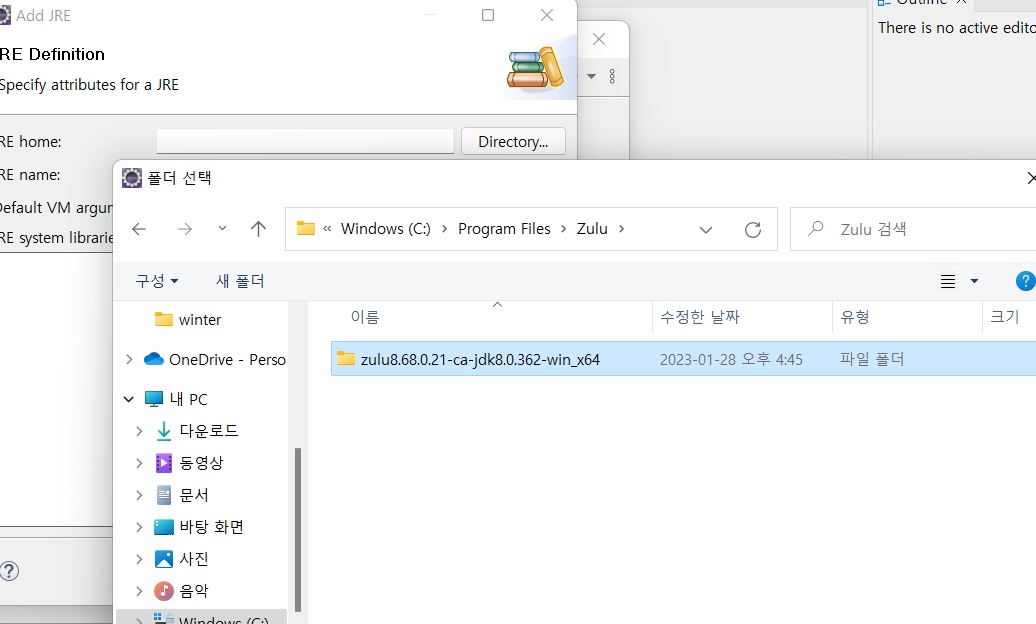Open the Preferences dialog three-dot menu
This screenshot has width=1036, height=624.
coord(612,76)
